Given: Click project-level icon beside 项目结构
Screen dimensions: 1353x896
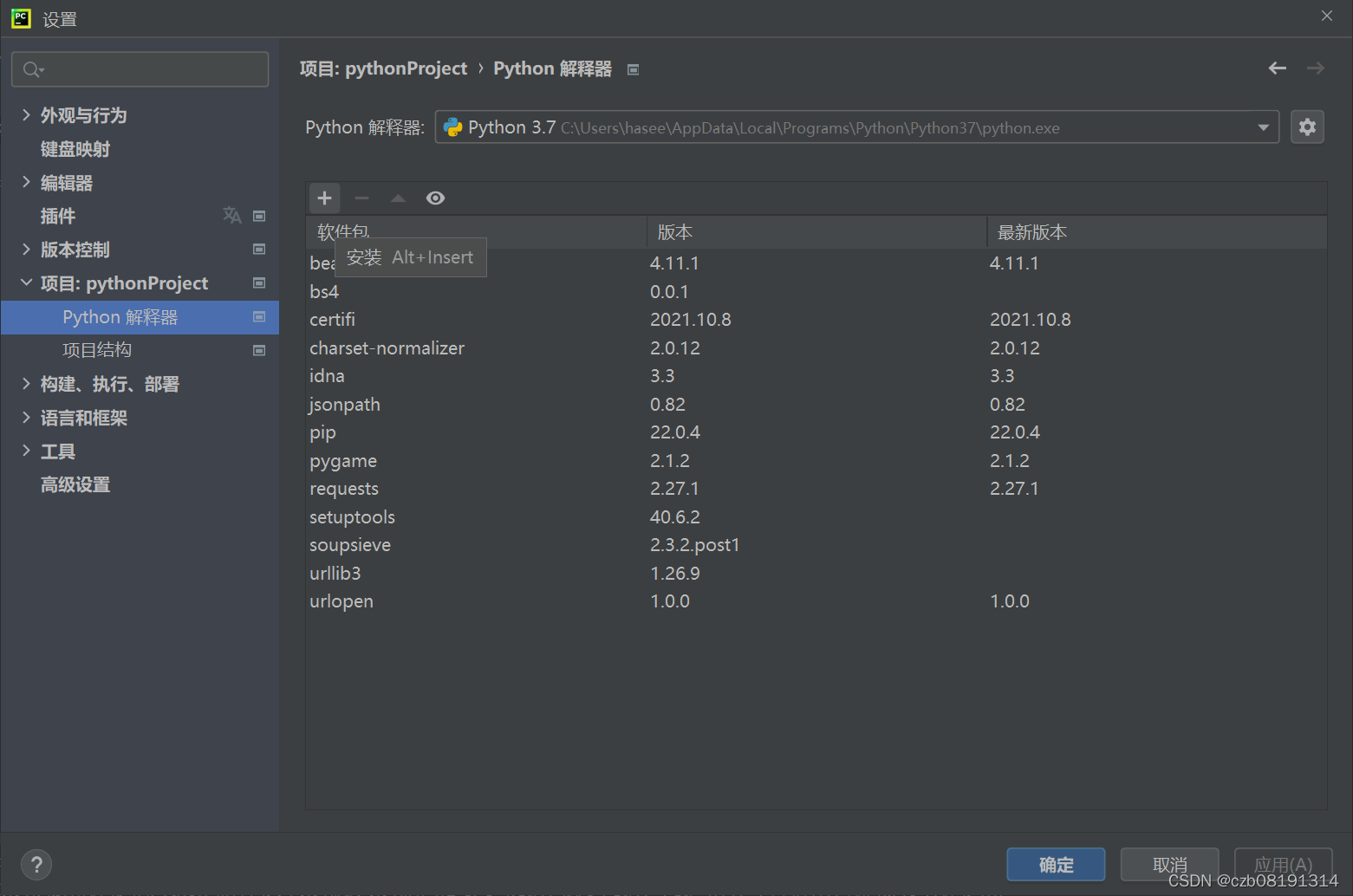Looking at the screenshot, I should click(259, 350).
